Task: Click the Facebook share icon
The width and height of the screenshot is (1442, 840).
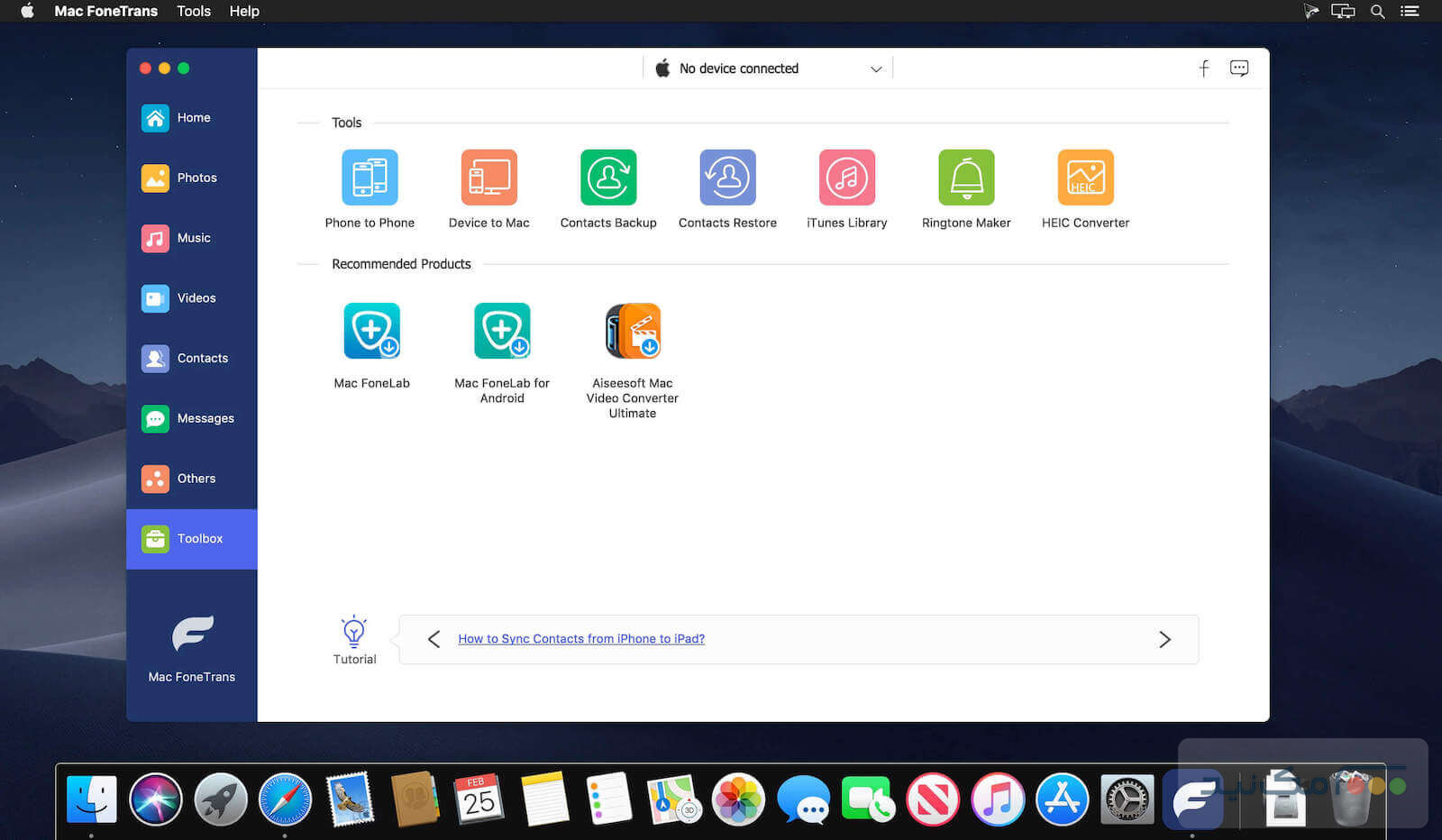Action: click(x=1203, y=68)
